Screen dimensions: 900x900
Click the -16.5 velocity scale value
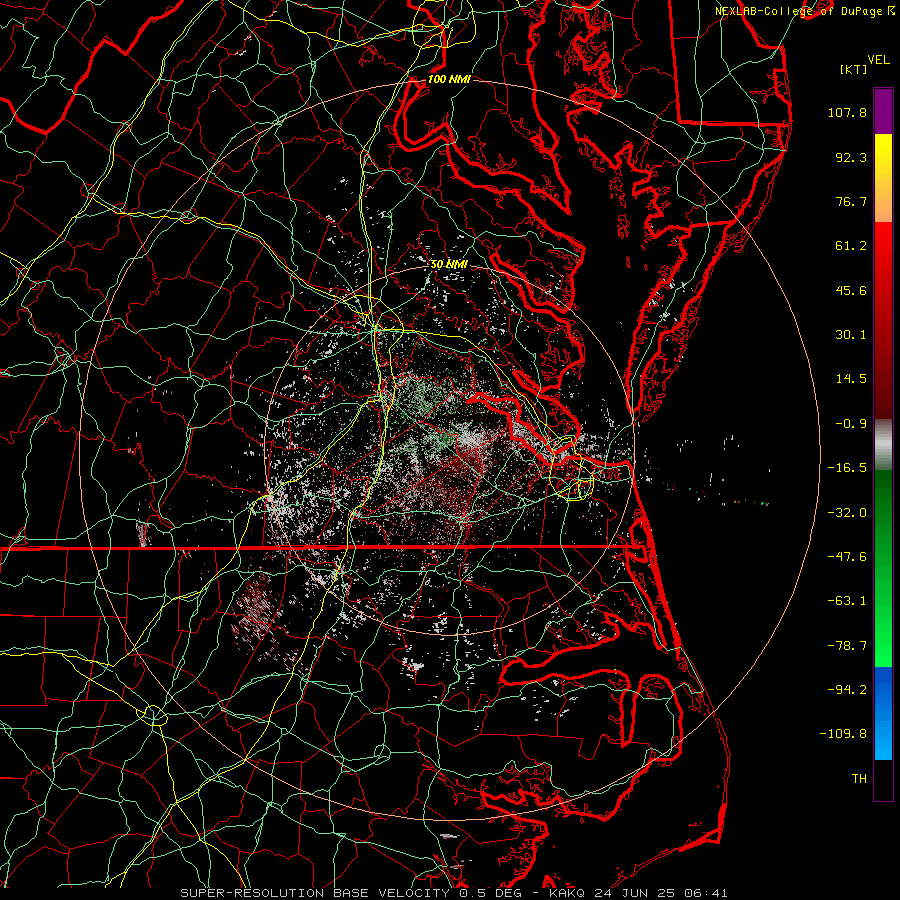click(x=847, y=468)
